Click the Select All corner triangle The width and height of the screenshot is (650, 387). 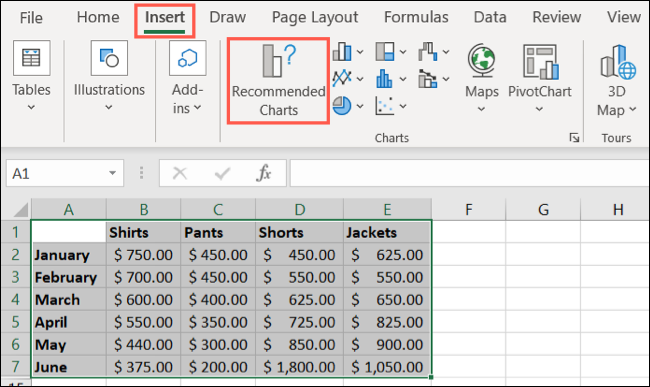click(20, 210)
